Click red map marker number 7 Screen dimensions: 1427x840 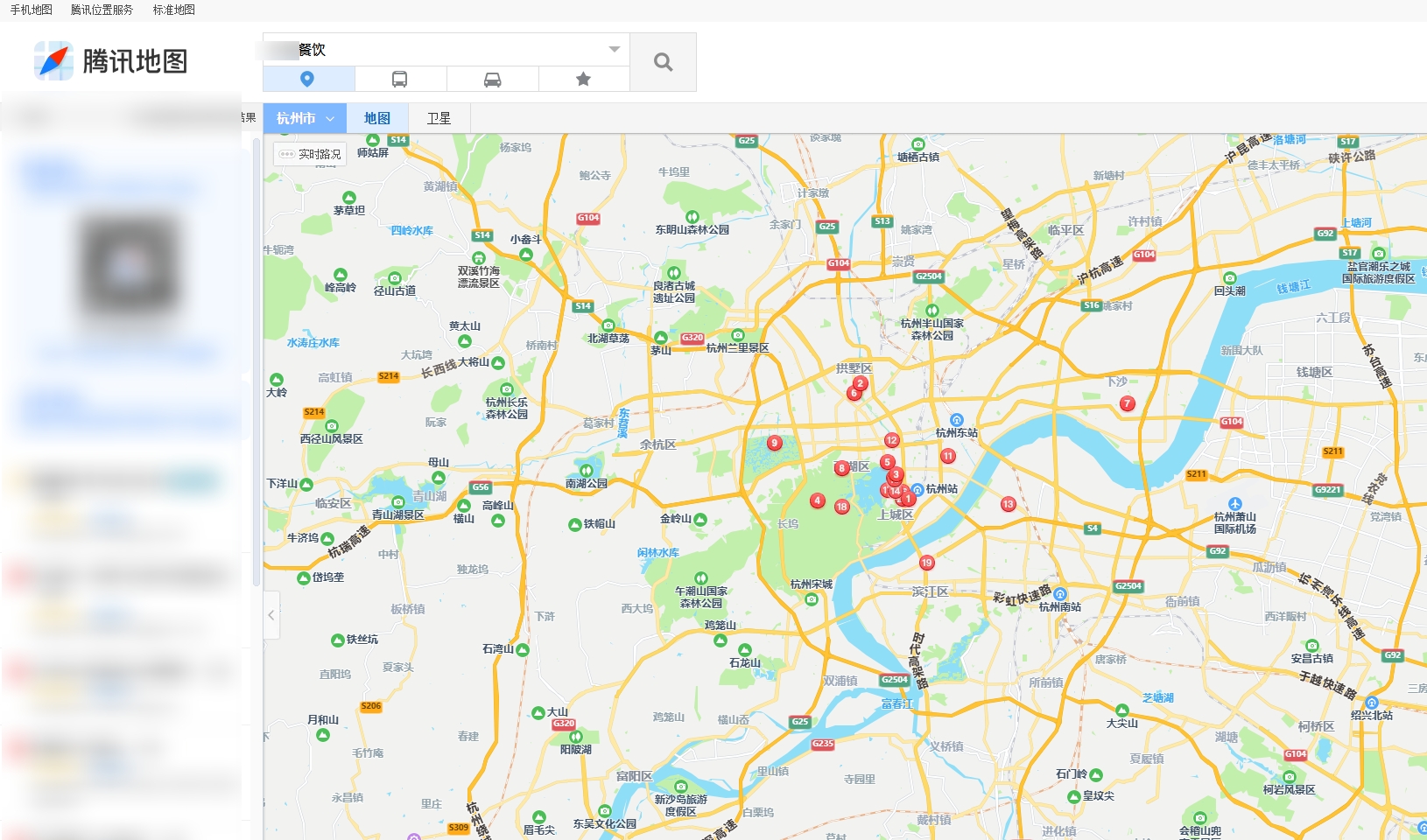pos(1127,403)
